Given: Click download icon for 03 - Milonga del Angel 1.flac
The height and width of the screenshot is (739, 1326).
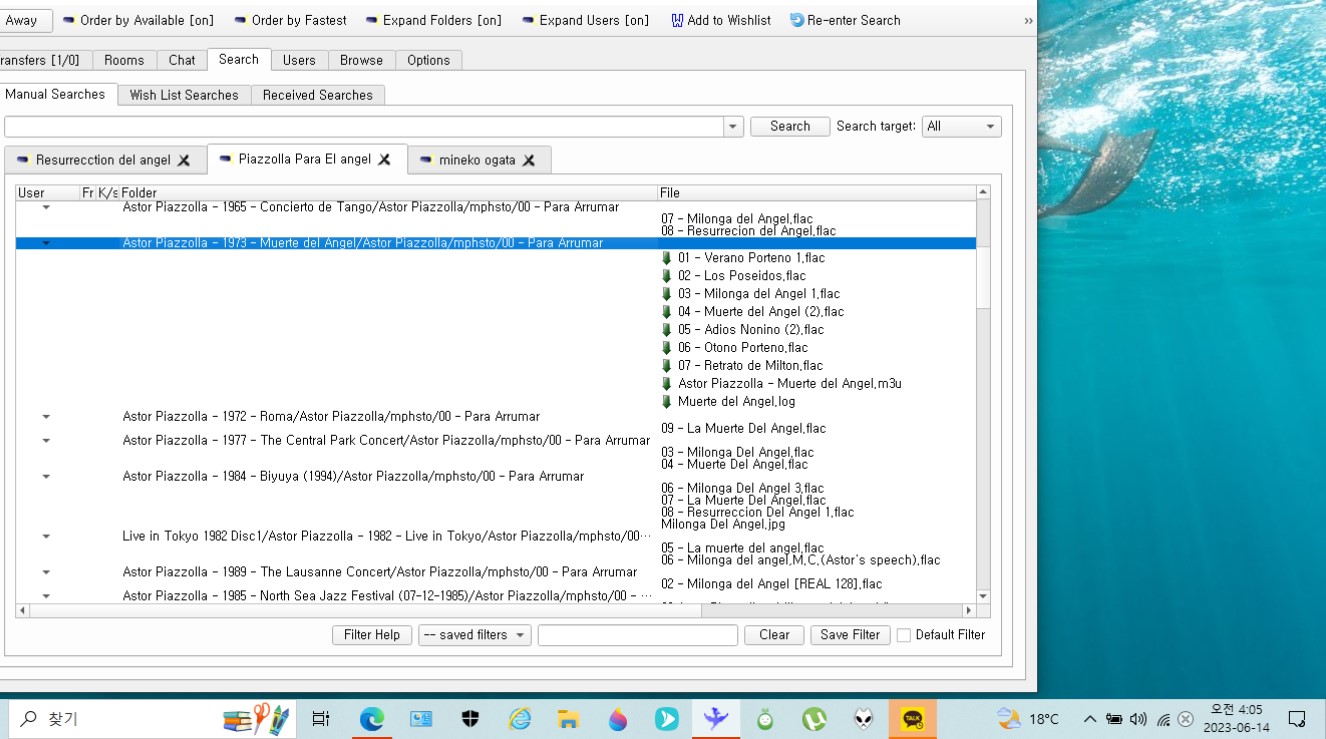Looking at the screenshot, I should (x=667, y=294).
